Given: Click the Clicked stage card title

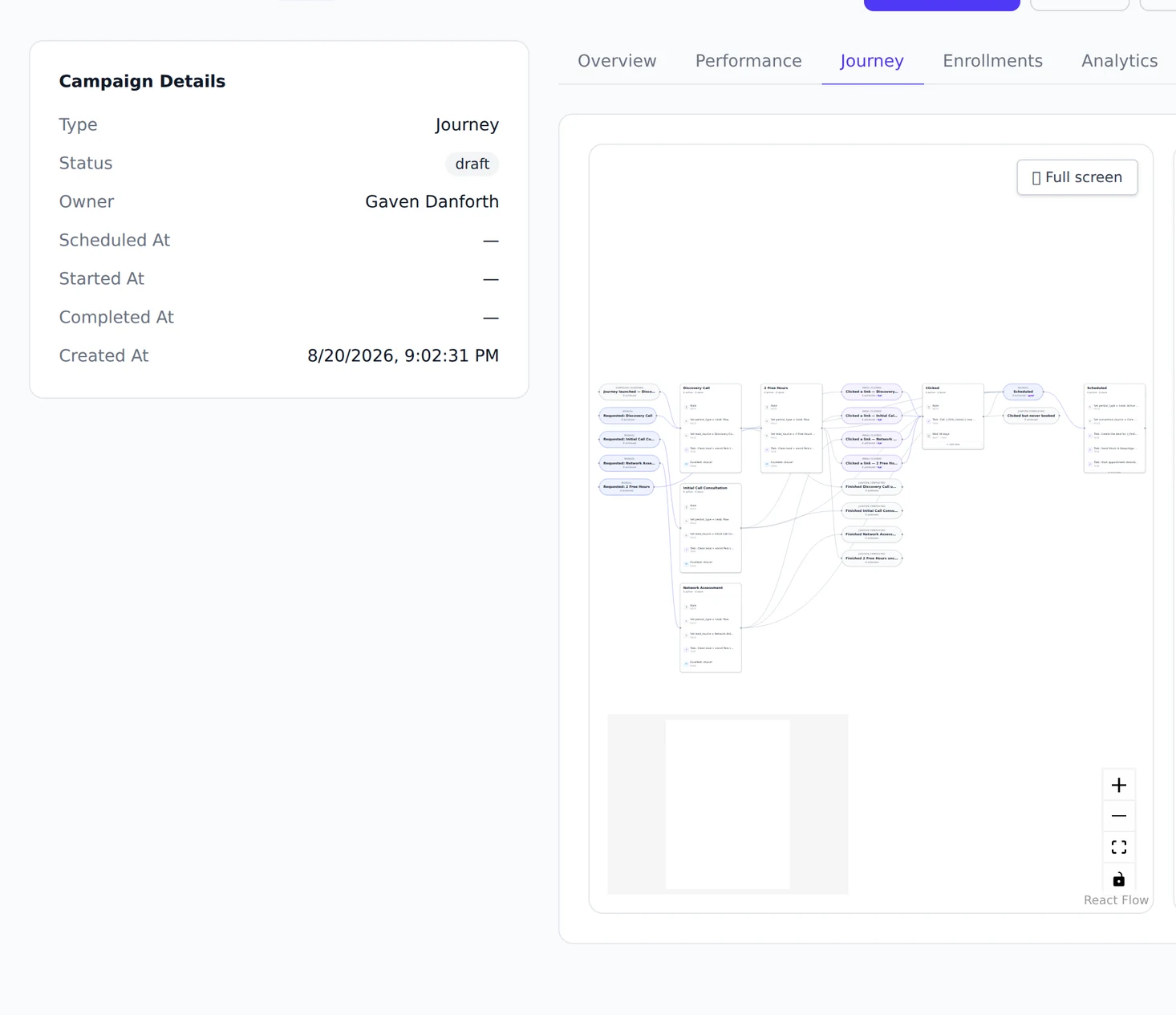Looking at the screenshot, I should pyautogui.click(x=932, y=388).
